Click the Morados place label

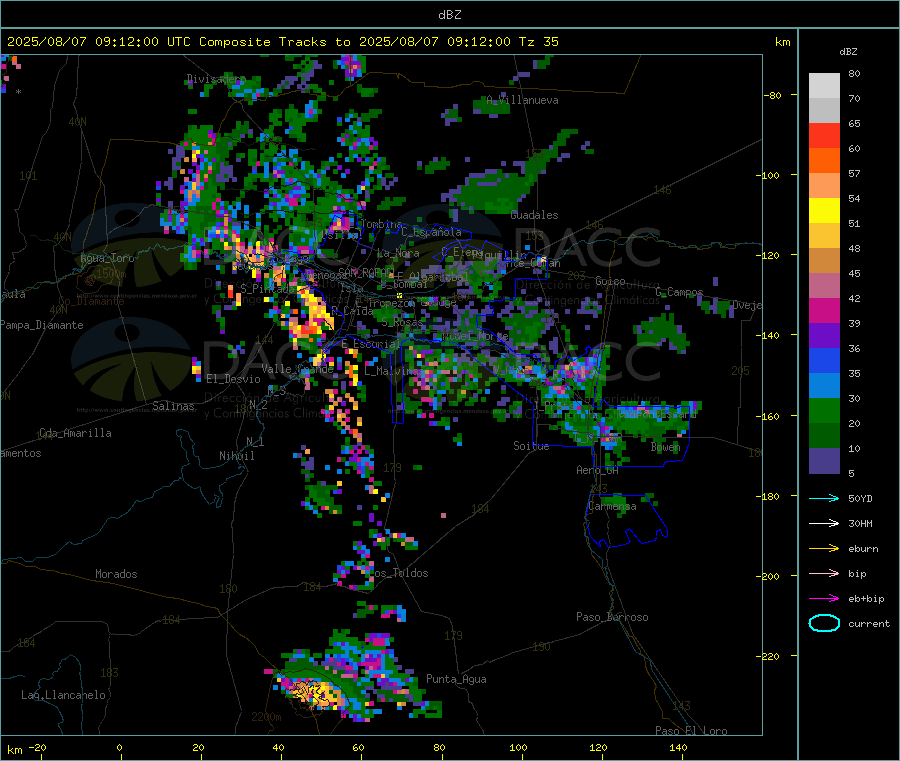click(x=116, y=574)
